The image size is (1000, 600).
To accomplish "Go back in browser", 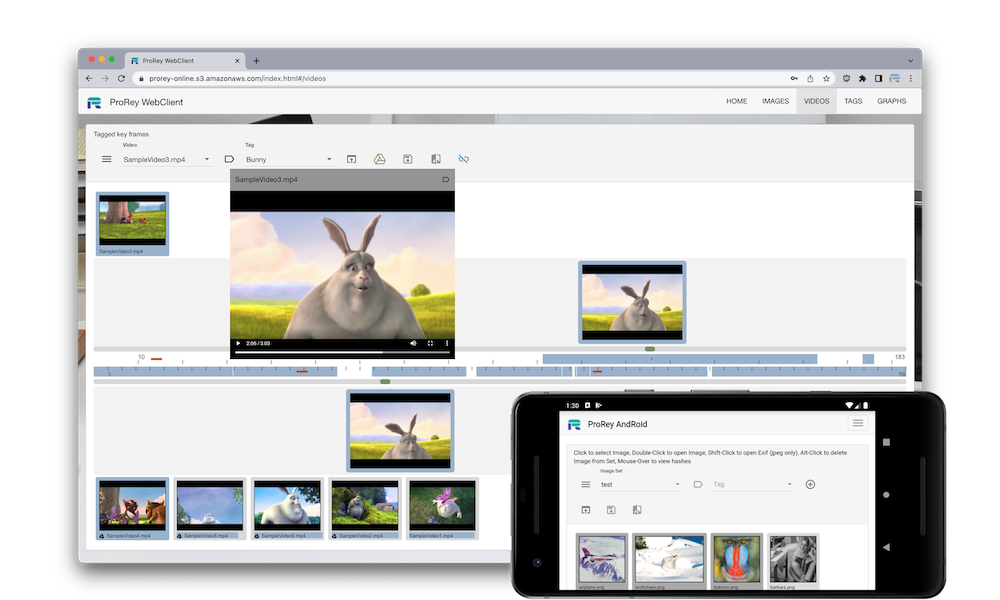I will (x=89, y=78).
